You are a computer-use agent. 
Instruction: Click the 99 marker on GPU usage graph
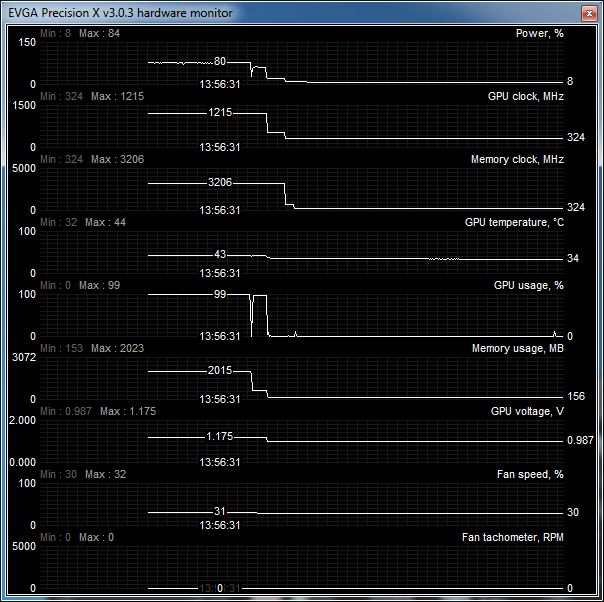[x=220, y=295]
